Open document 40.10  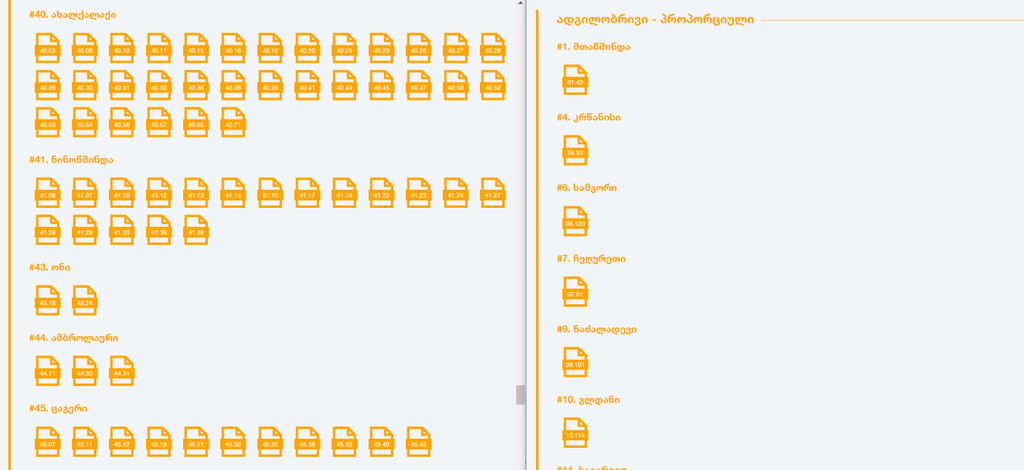pyautogui.click(x=122, y=48)
